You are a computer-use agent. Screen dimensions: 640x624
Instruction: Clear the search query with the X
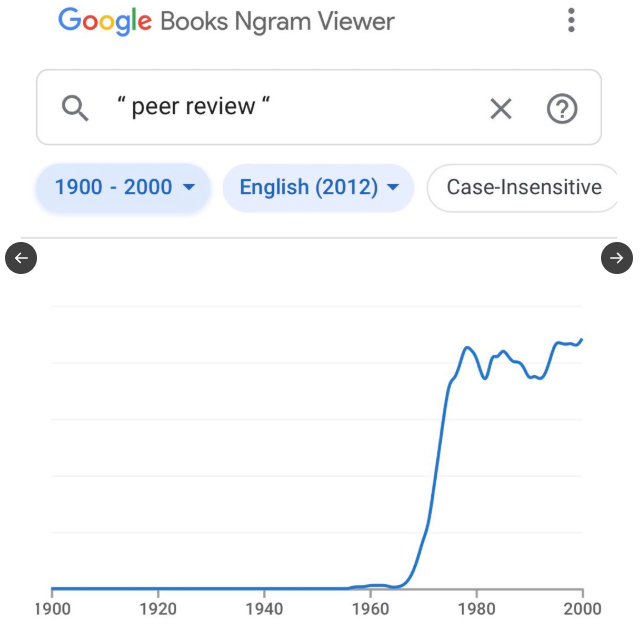point(501,108)
